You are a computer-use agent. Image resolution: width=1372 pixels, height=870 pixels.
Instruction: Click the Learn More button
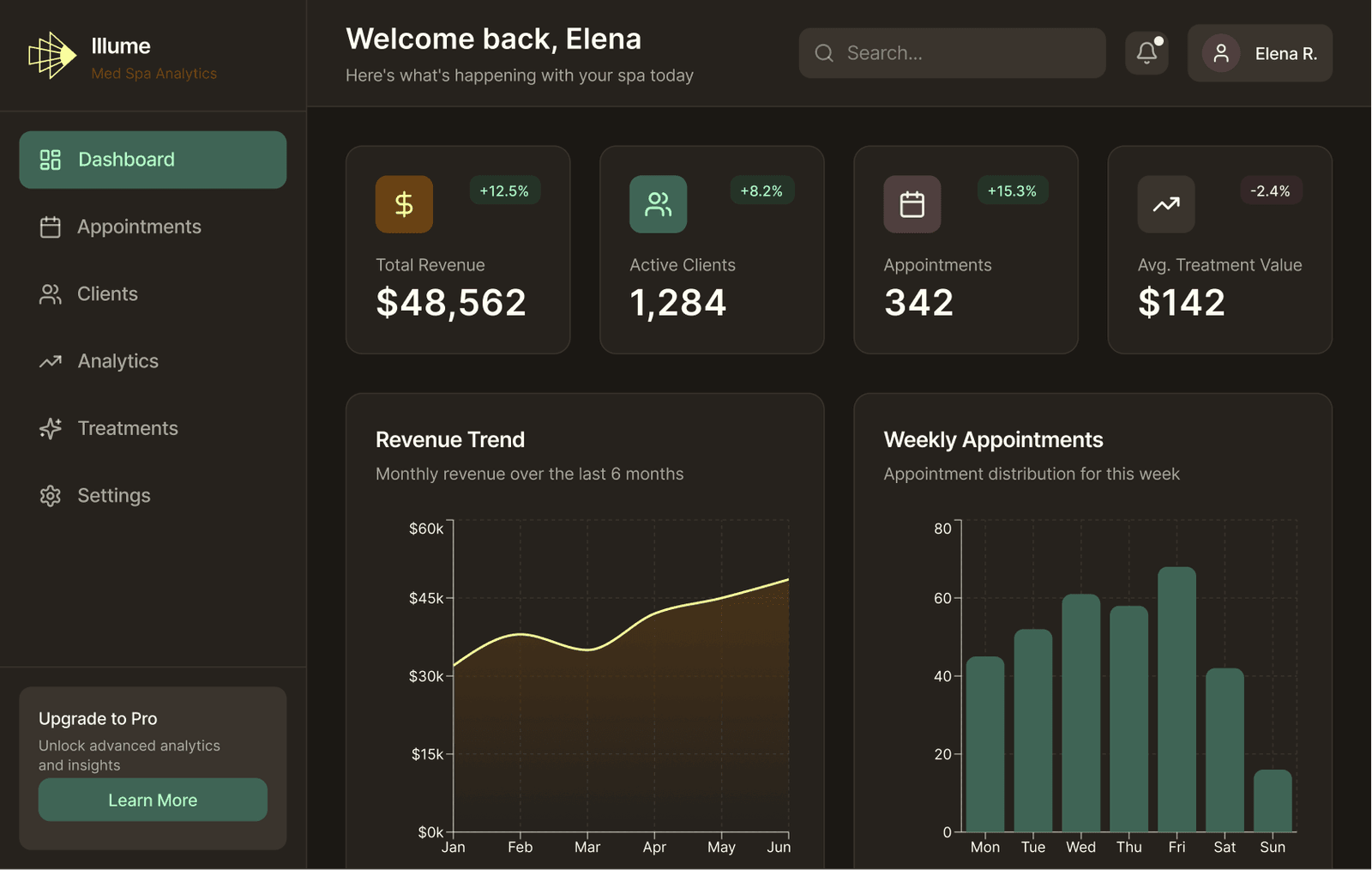[x=153, y=800]
